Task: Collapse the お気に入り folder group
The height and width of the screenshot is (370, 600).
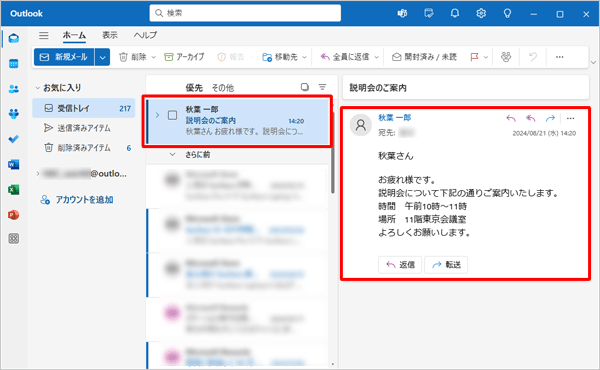Action: point(38,88)
